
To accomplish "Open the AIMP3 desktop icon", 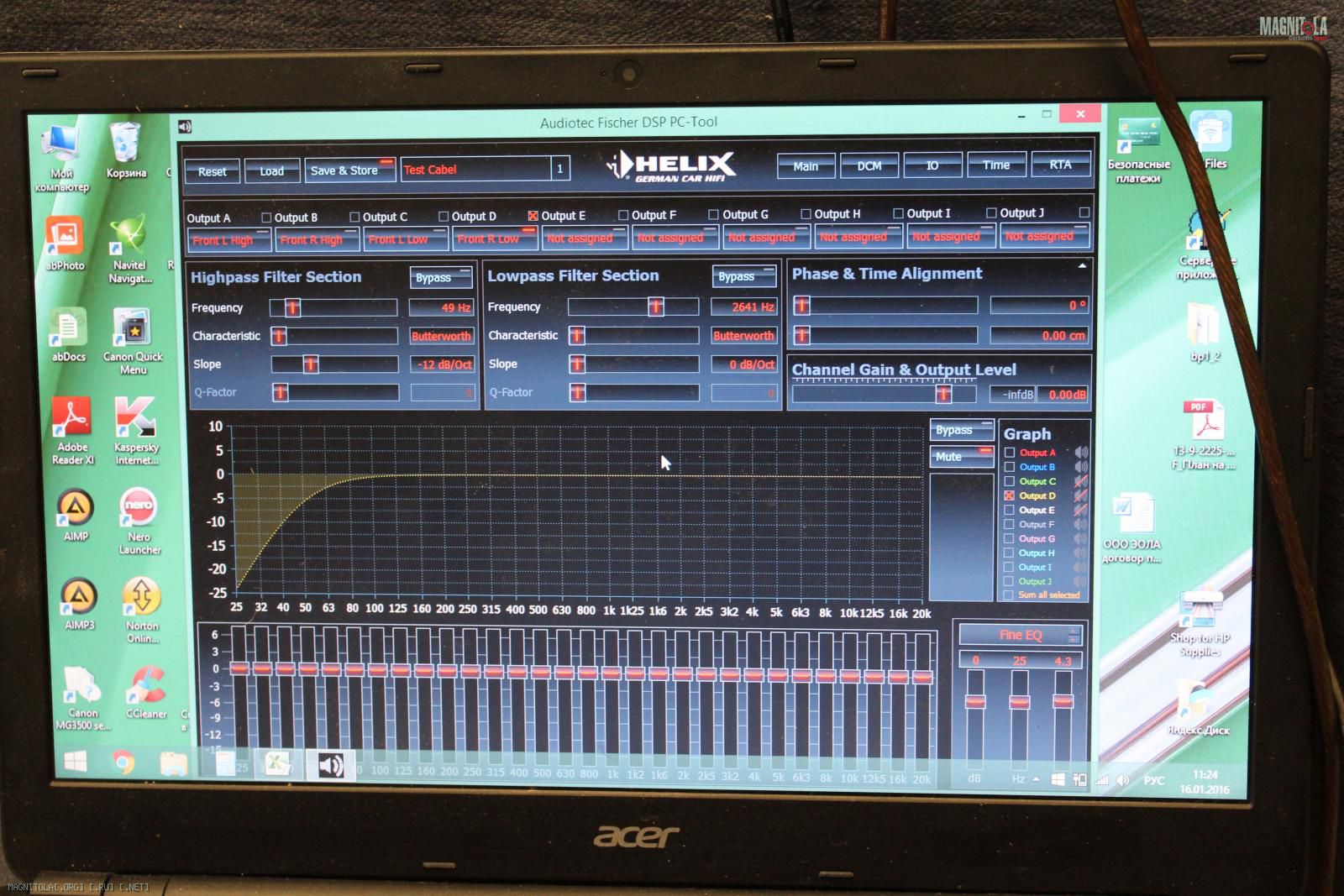I will point(79,603).
